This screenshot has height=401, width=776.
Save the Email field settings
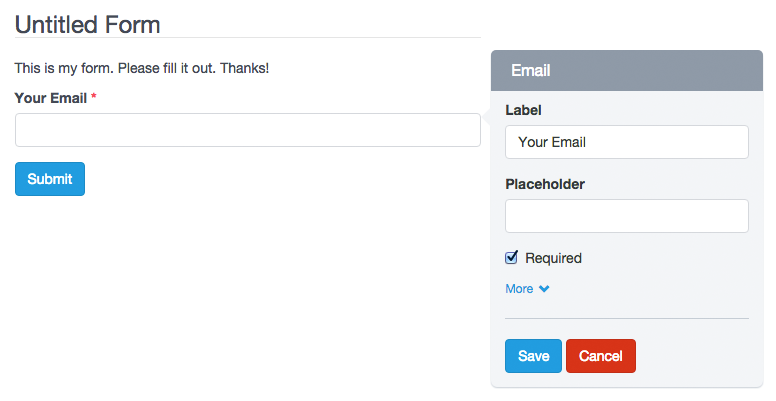(x=533, y=356)
